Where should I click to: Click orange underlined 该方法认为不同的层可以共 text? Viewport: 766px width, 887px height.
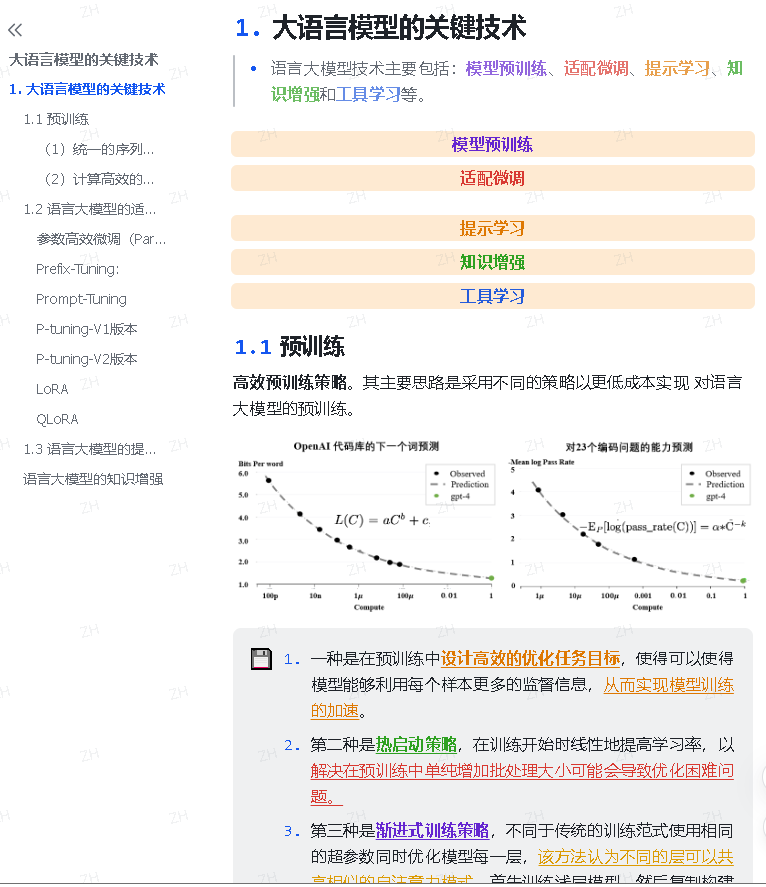tap(636, 857)
